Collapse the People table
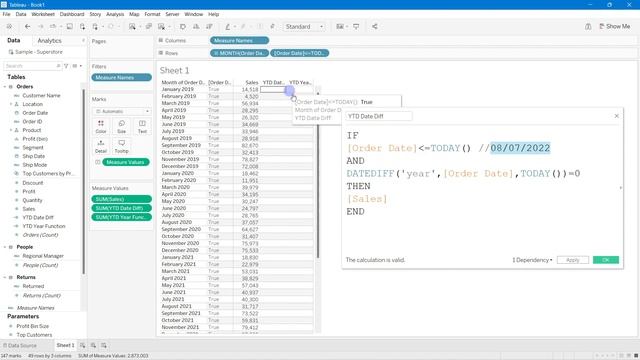 click(5, 247)
